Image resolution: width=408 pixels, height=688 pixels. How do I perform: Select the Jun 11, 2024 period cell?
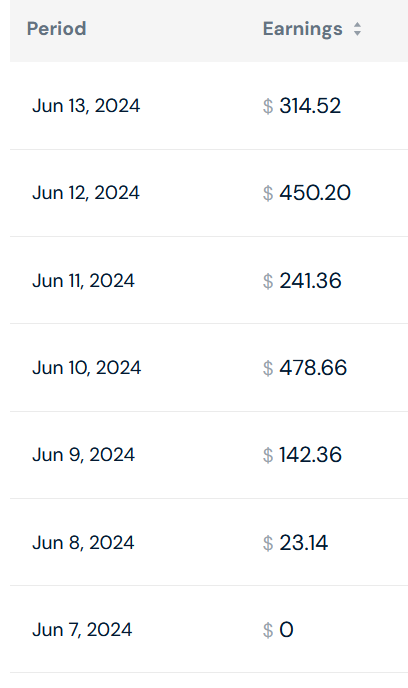click(x=83, y=280)
